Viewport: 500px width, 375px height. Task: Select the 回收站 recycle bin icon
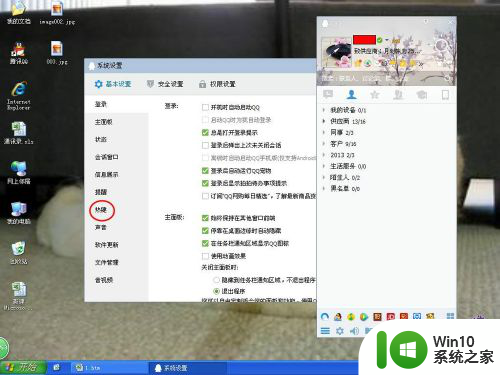click(19, 253)
